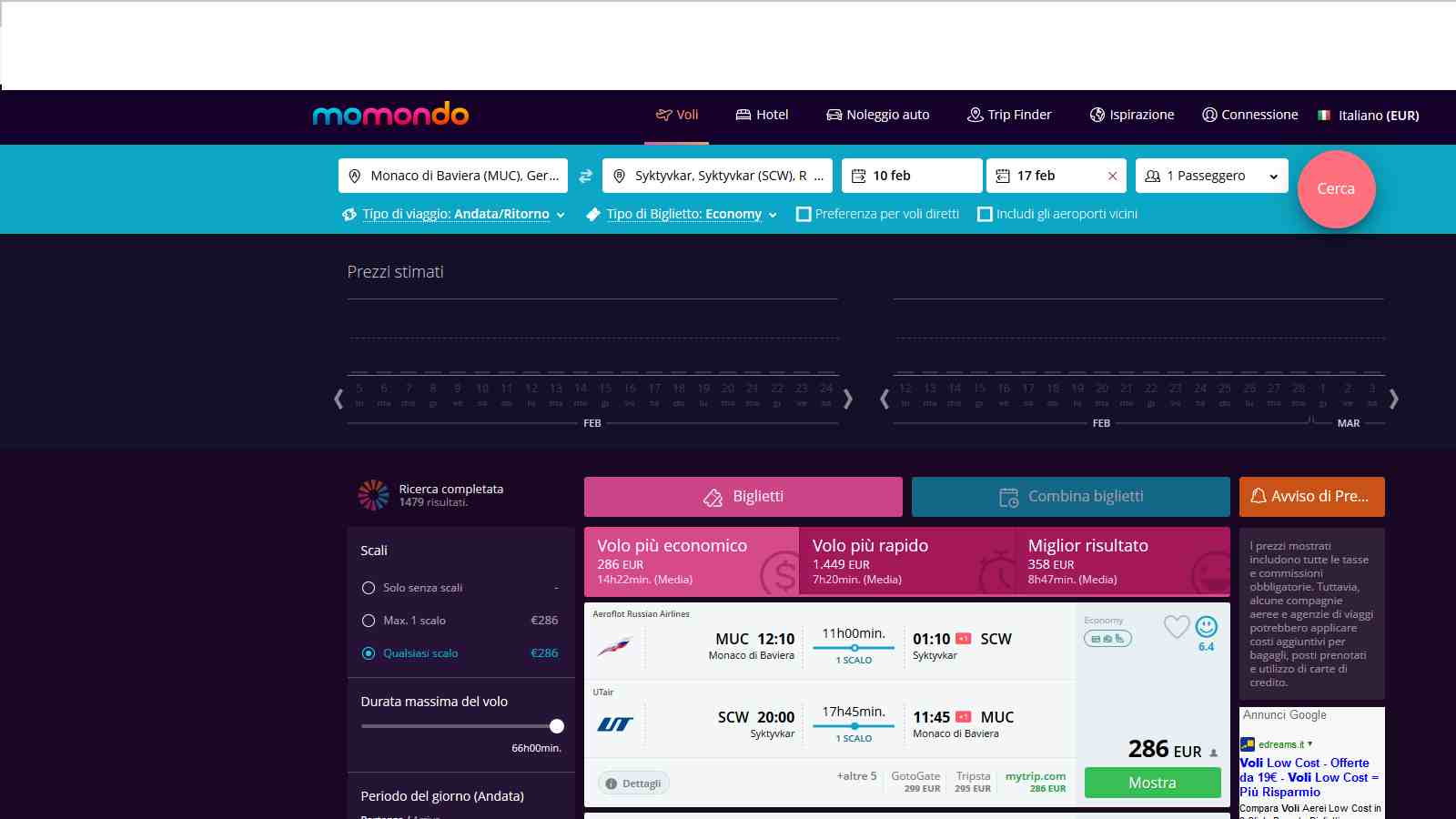This screenshot has height=819, width=1456.
Task: Check Includi gli aeroporti vicini
Action: click(x=985, y=214)
